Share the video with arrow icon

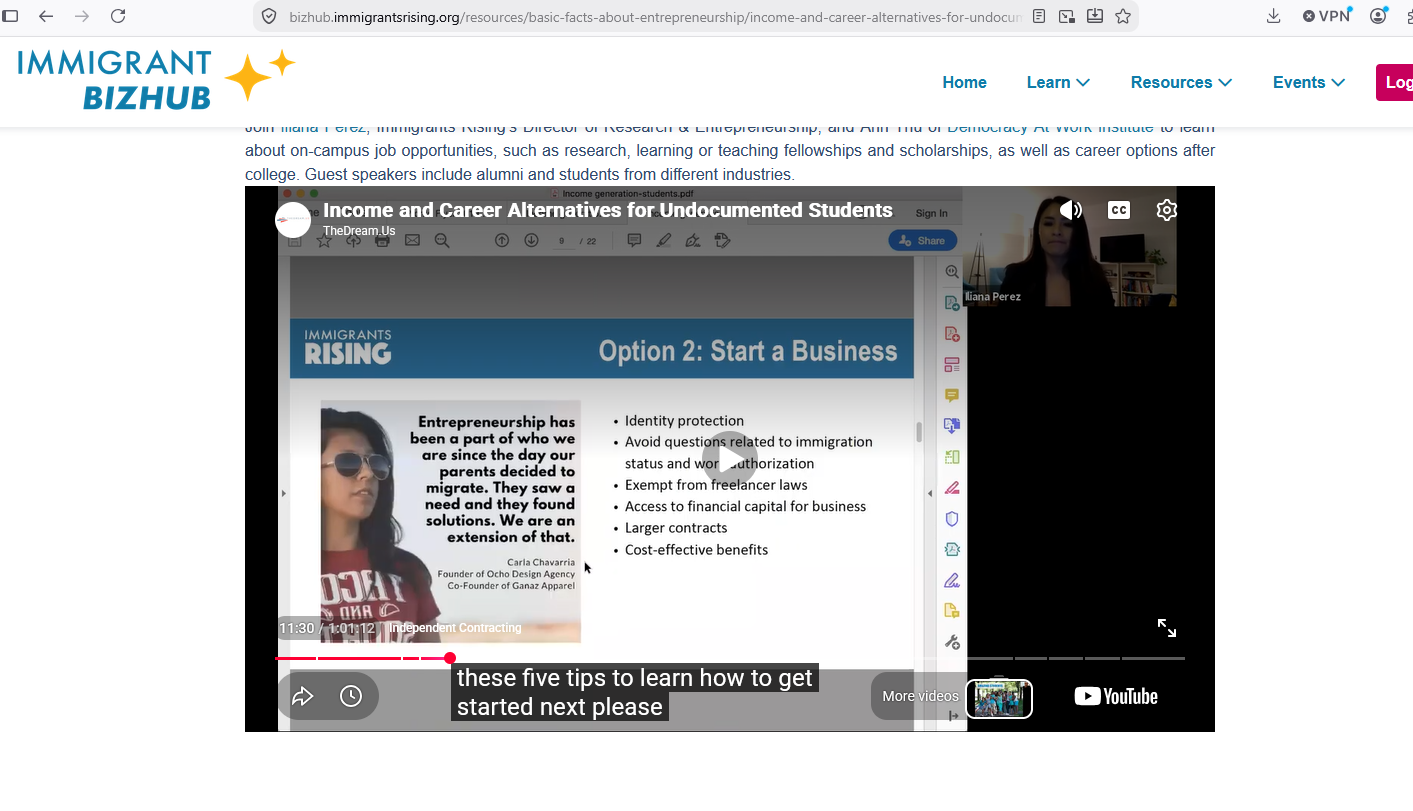[303, 696]
